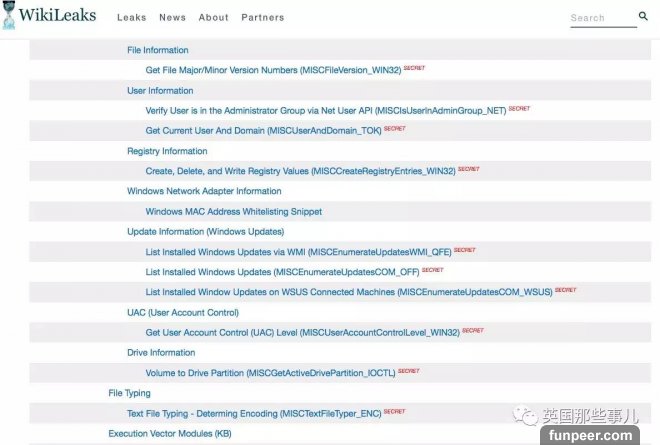Click the search magnifying glass icon
This screenshot has height=445, width=660.
pos(643,16)
